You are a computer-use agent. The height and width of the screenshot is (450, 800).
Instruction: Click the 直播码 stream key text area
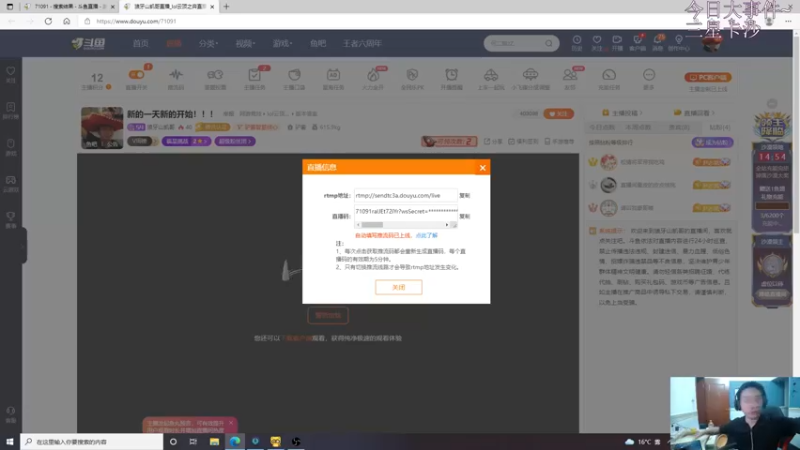coord(406,211)
